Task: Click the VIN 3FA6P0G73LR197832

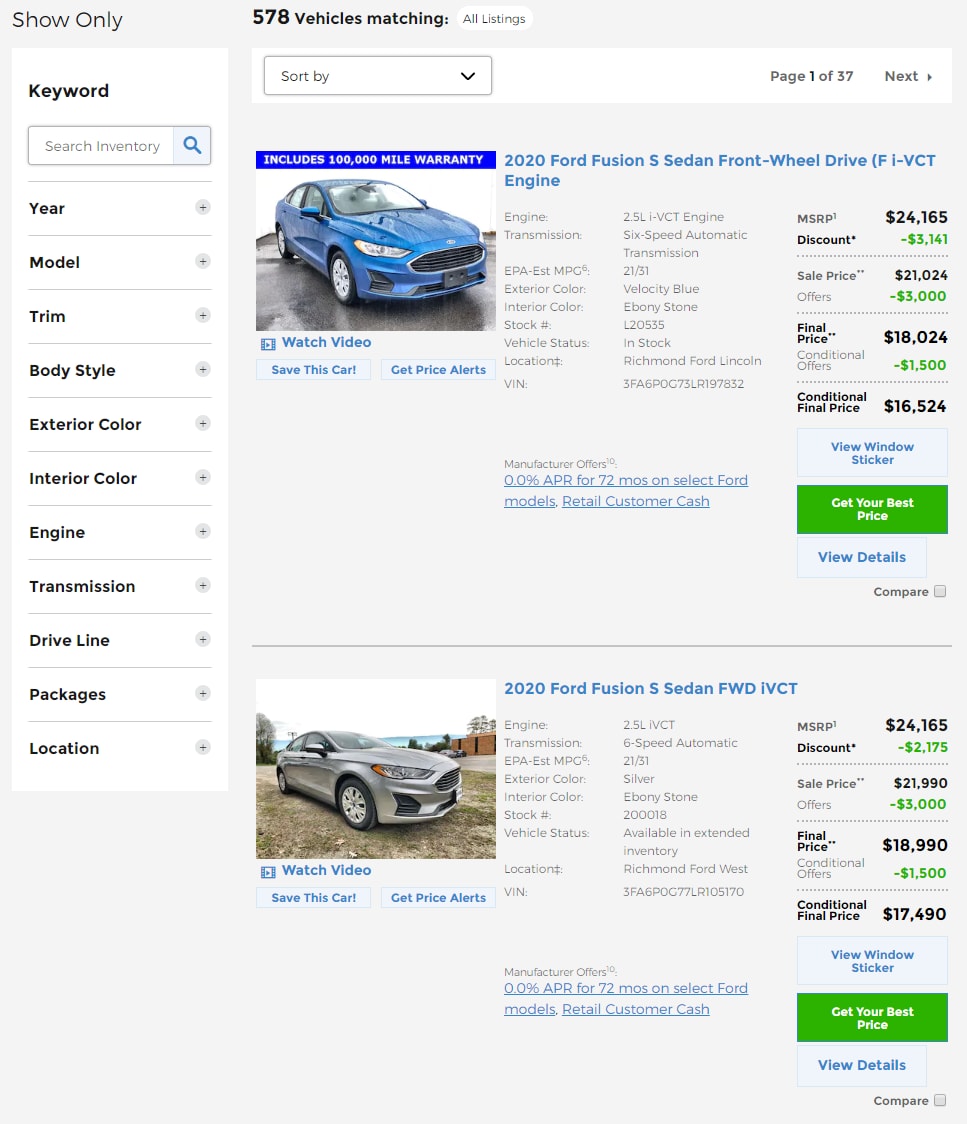Action: (x=683, y=384)
